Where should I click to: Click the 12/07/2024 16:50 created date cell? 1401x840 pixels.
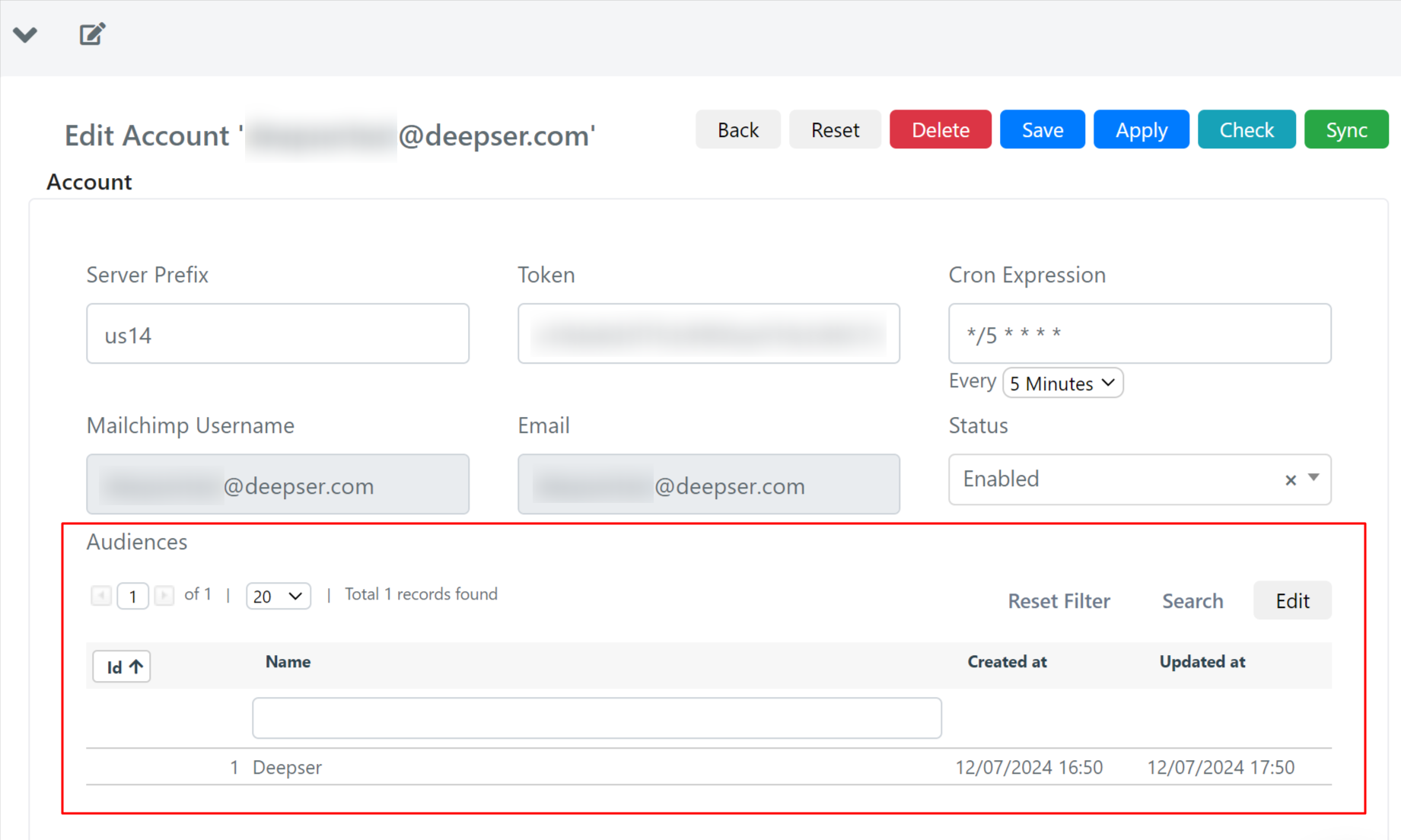point(1029,767)
